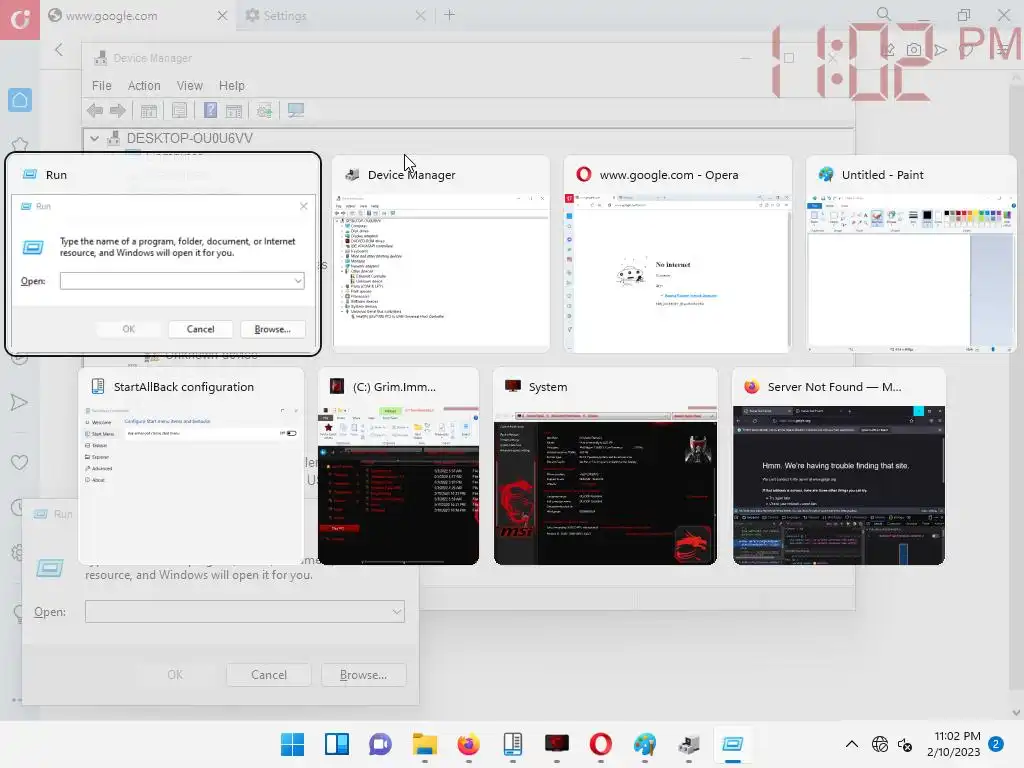Image resolution: width=1024 pixels, height=768 pixels.
Task: Open the home icon in Opera sidebar
Action: click(x=20, y=100)
